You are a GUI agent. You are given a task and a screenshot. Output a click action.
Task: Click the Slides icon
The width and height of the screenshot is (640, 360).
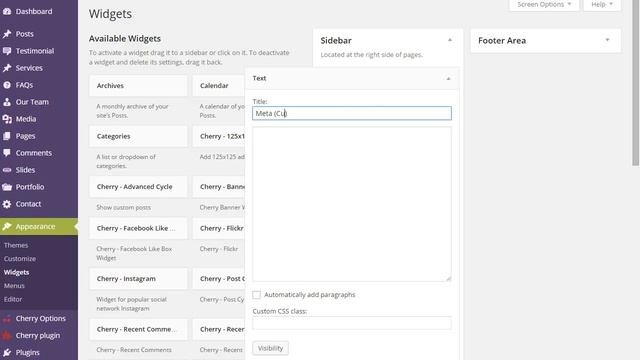click(7, 170)
